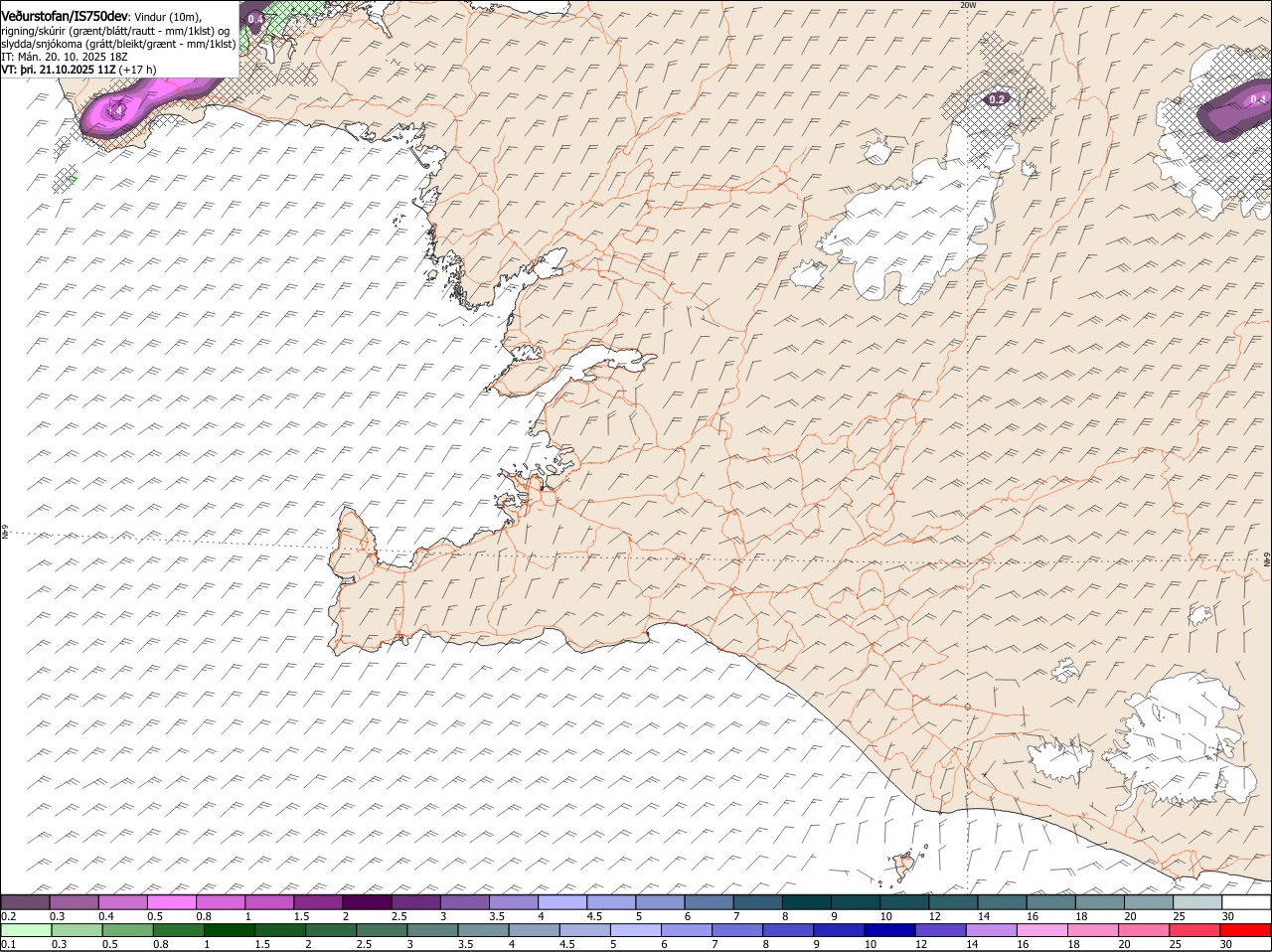Select the bottom legend swatch between 0.5 and 0.8
The width and height of the screenshot is (1272, 952).
point(128,930)
